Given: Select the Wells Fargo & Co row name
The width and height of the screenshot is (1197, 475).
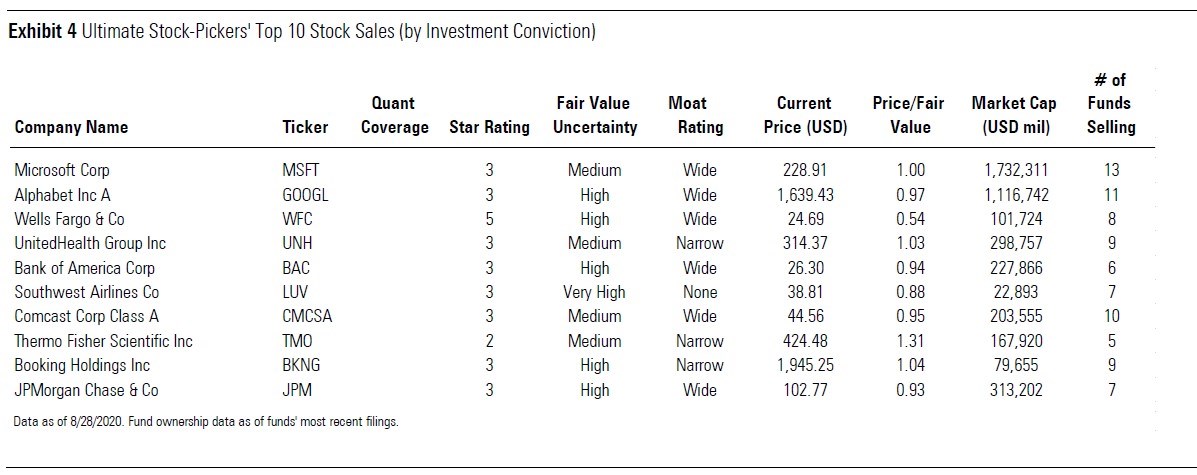Looking at the screenshot, I should (x=69, y=219).
